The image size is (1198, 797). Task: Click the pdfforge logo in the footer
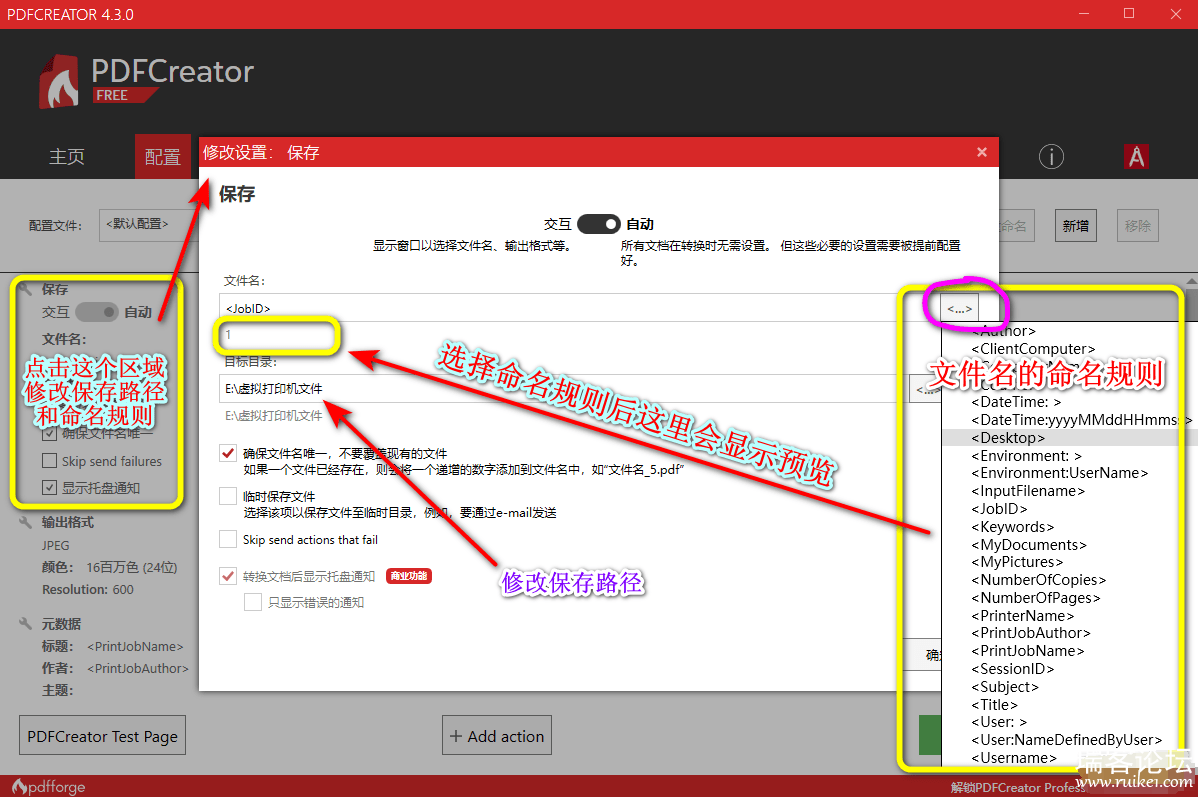(x=49, y=786)
